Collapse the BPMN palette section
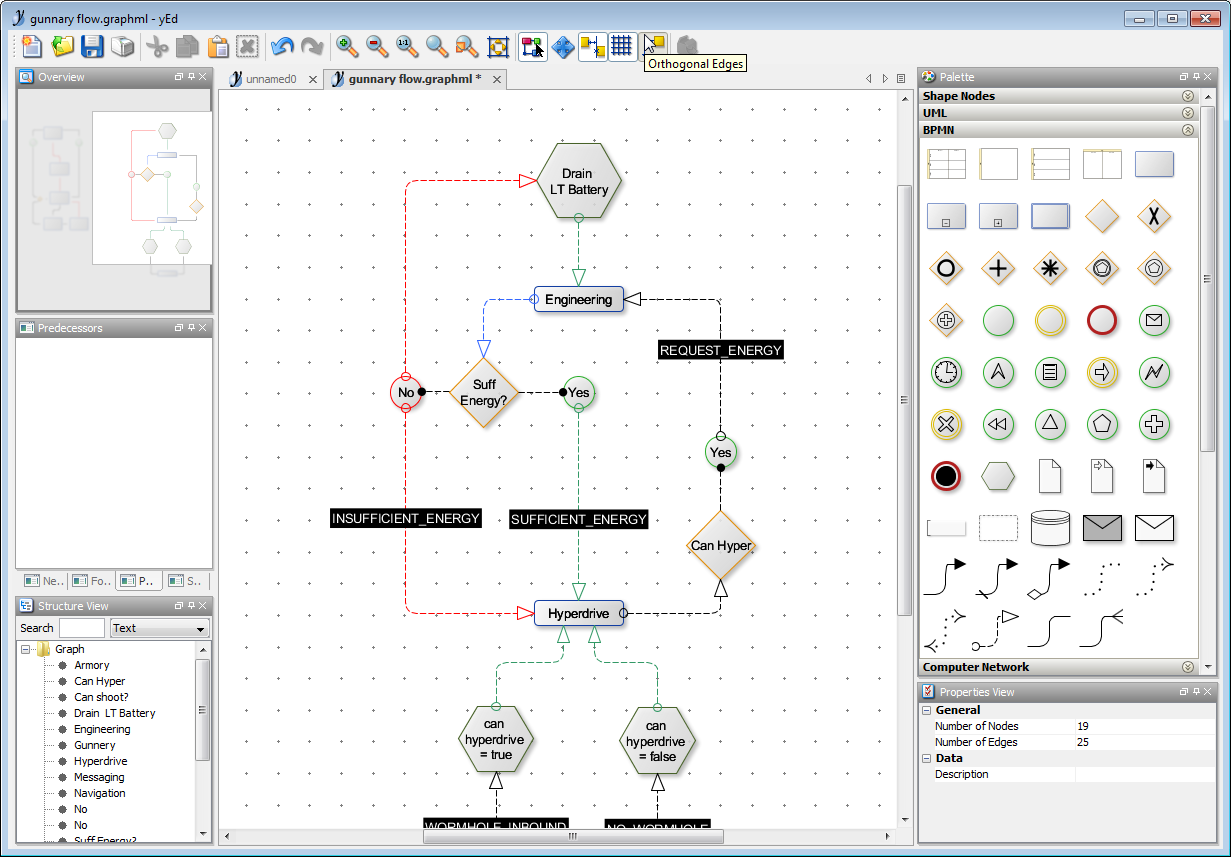 [1188, 130]
